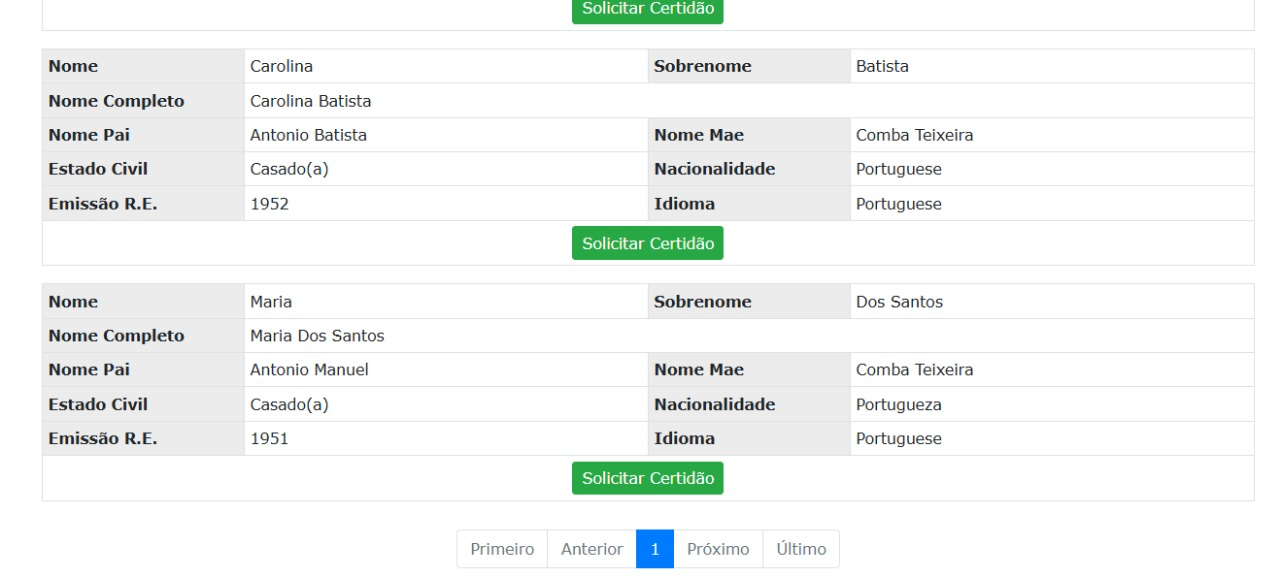Go to Primeiro page in pagination
Screen dimensions: 1280x577
pos(502,549)
